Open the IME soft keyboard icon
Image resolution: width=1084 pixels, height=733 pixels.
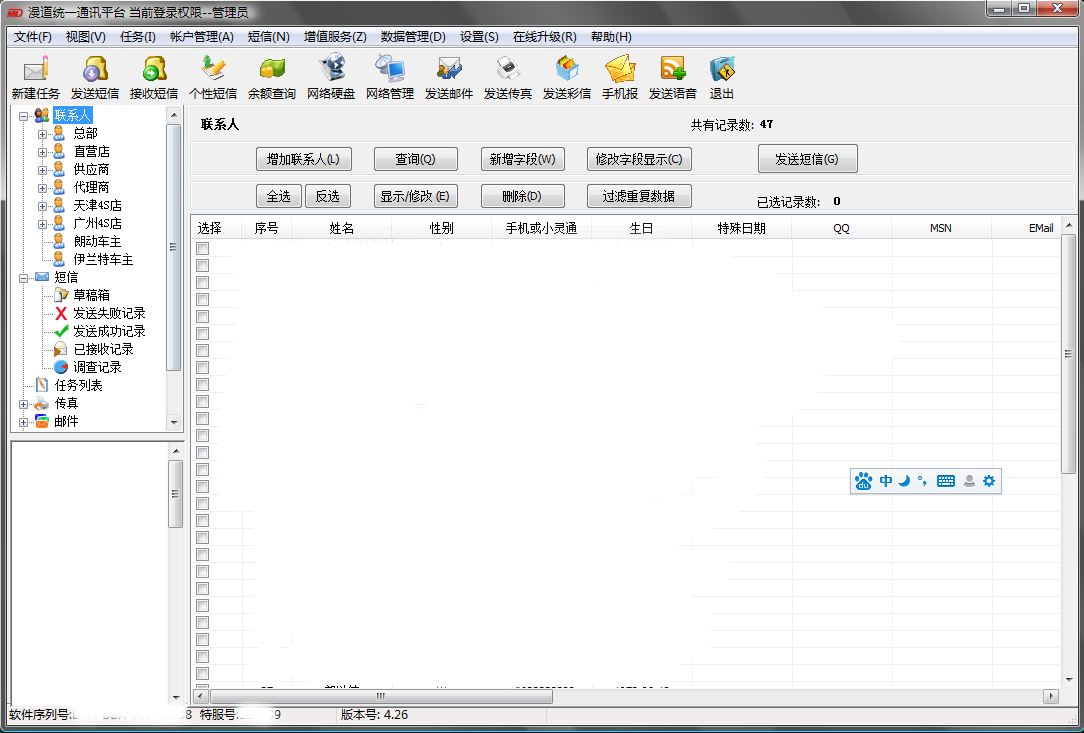pos(946,481)
